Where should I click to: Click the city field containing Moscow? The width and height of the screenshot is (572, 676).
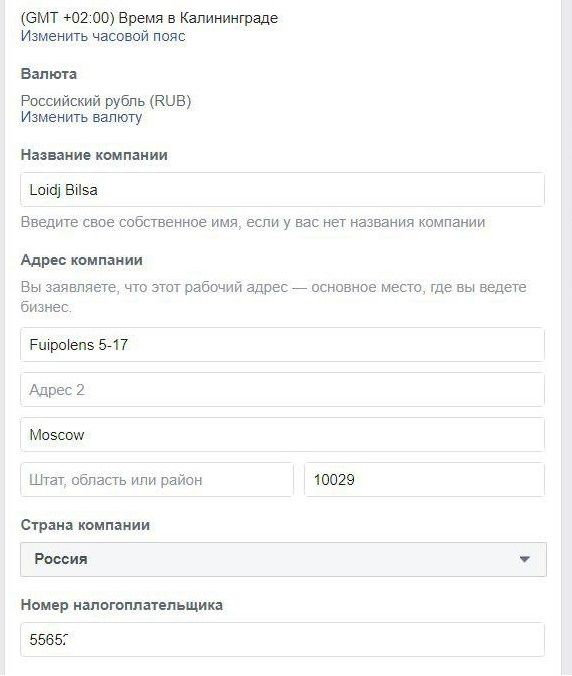point(282,435)
